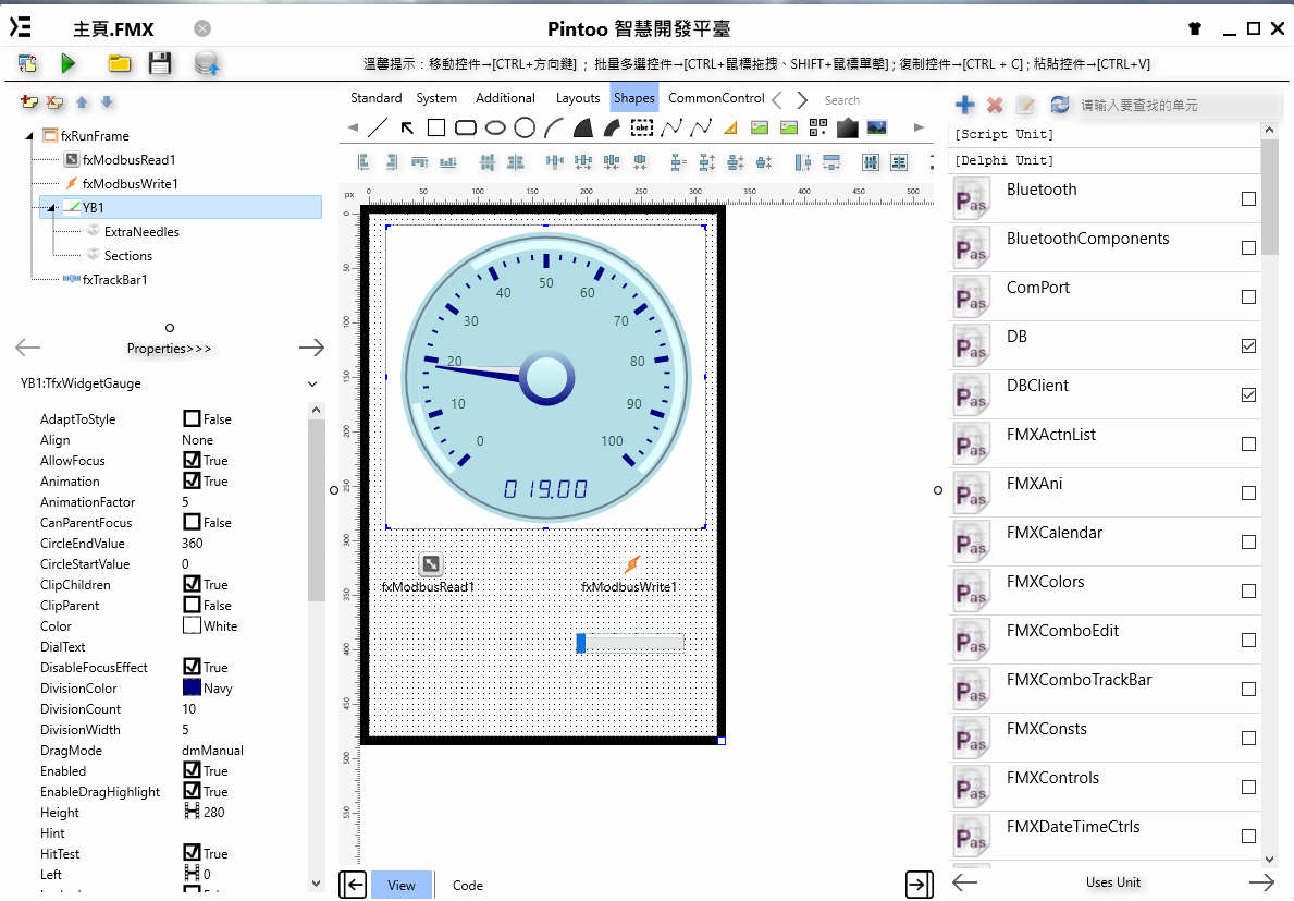Screen dimensions: 1294x901
Task: Save with the floppy disk icon
Action: pyautogui.click(x=160, y=64)
